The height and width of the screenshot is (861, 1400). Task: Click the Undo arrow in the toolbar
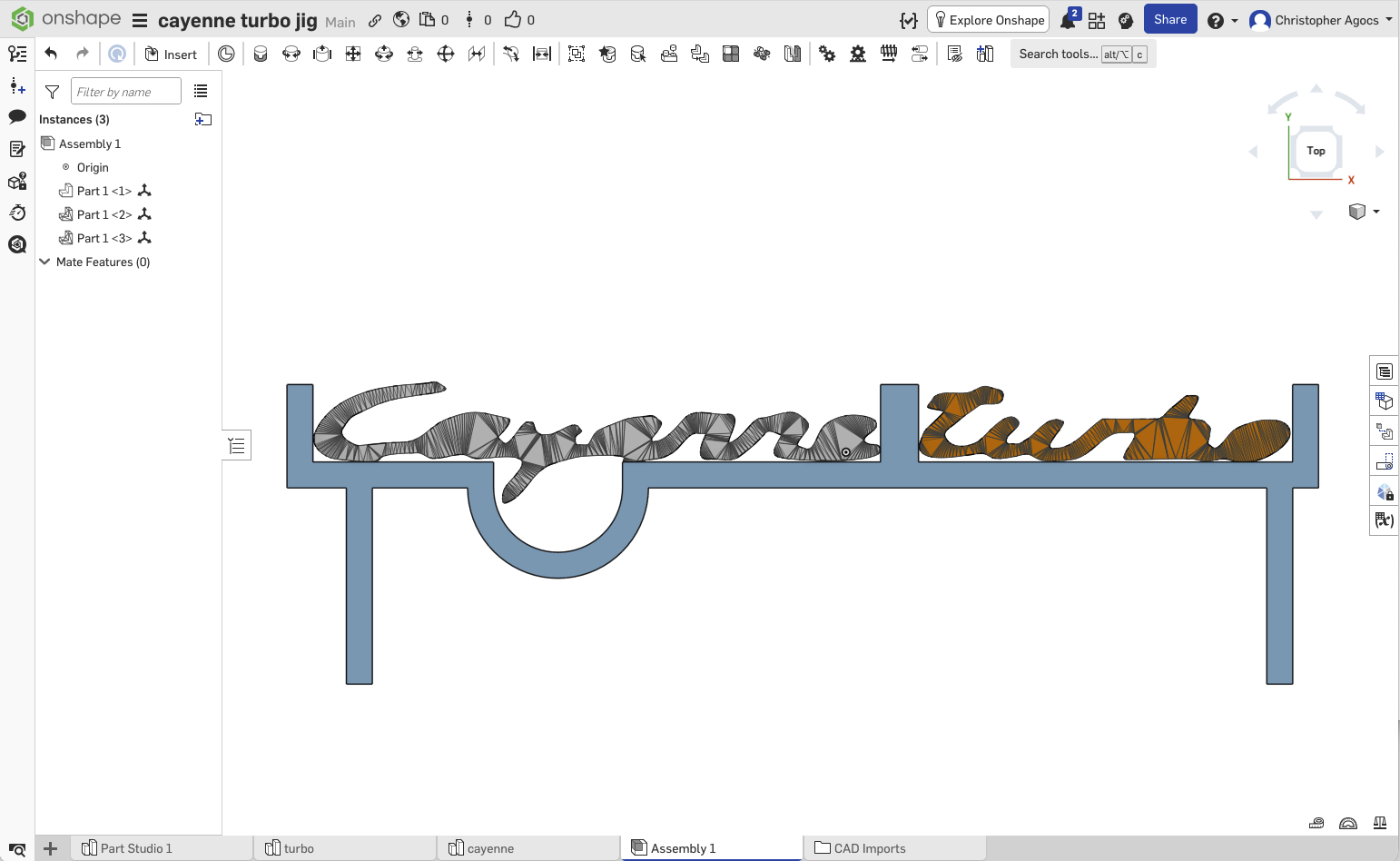[51, 54]
